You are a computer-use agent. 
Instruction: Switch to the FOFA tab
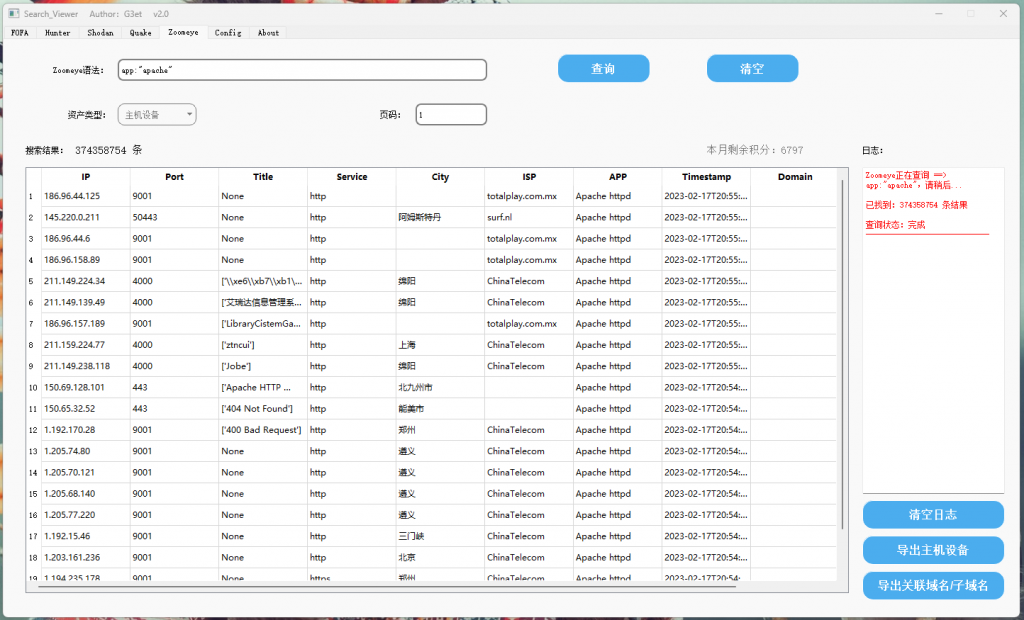[20, 33]
